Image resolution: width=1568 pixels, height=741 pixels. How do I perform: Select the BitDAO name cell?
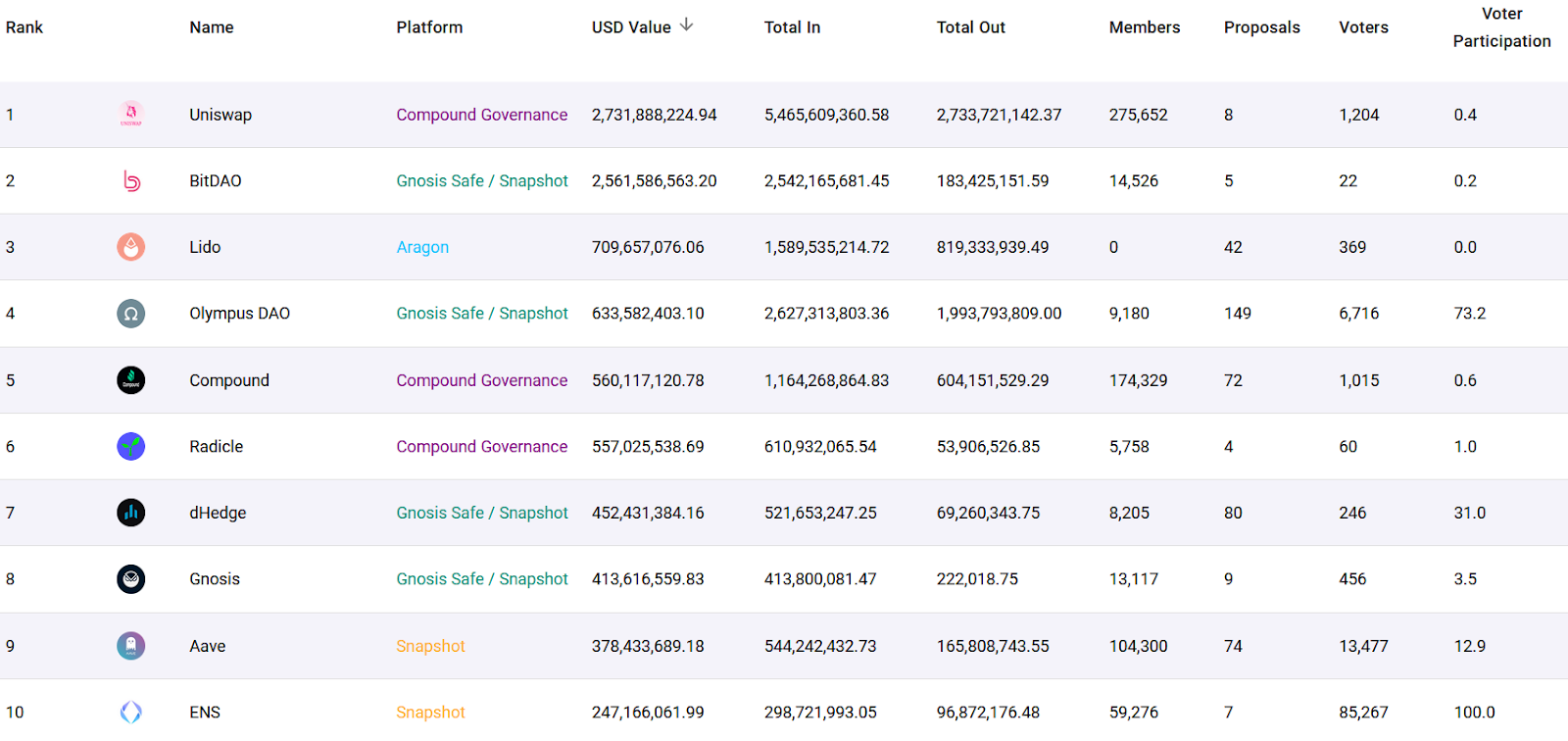(x=215, y=180)
